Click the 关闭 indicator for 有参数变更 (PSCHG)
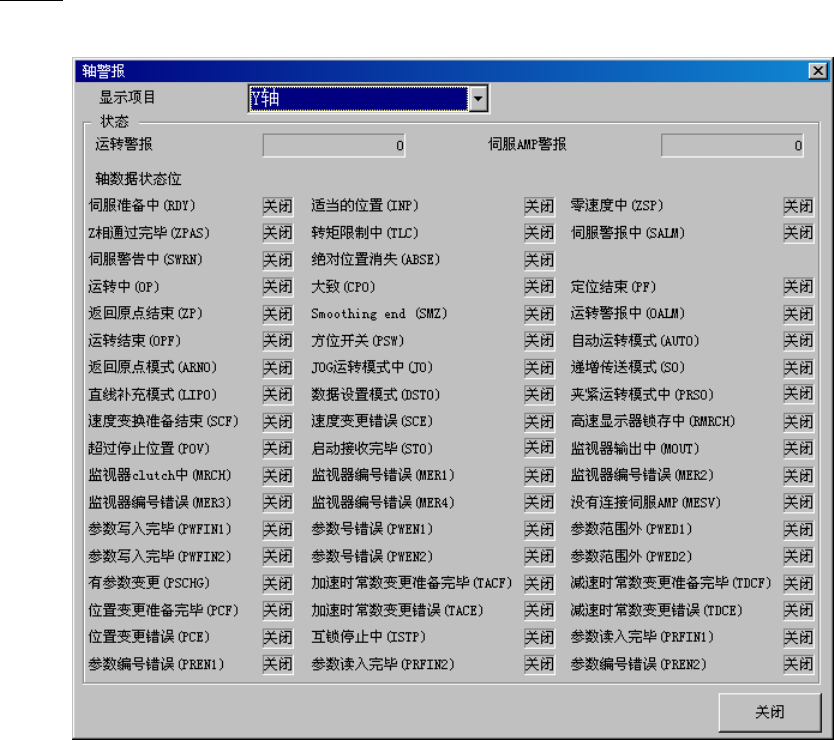This screenshot has width=834, height=740. [278, 584]
